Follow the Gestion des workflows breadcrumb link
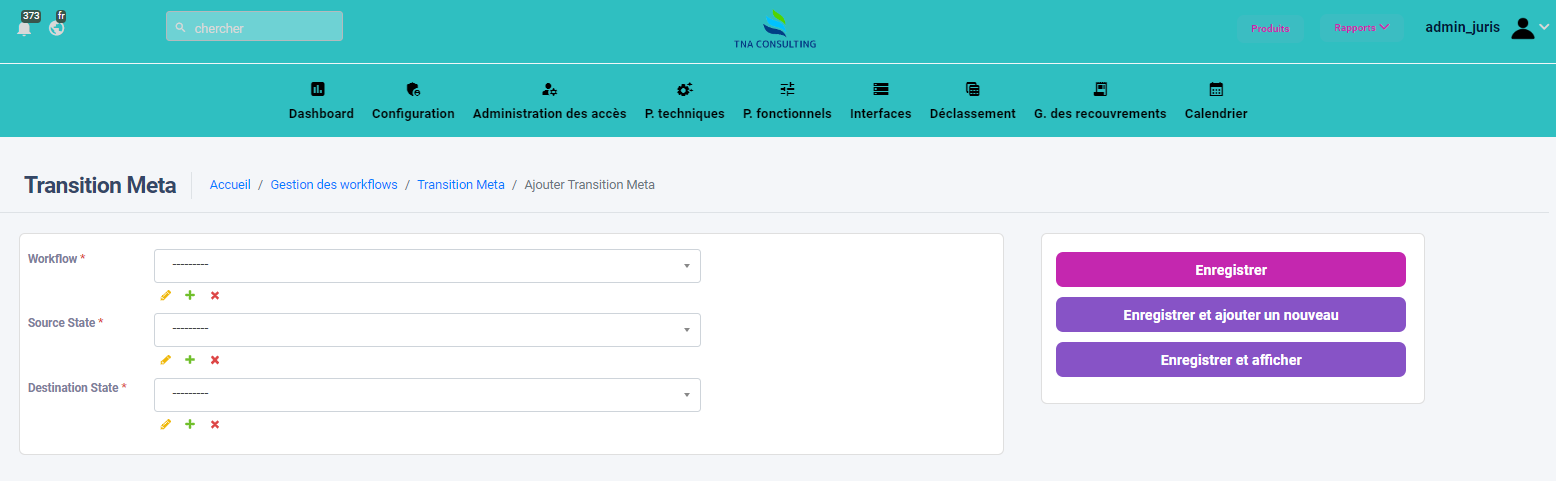Image resolution: width=1556 pixels, height=481 pixels. coord(334,185)
